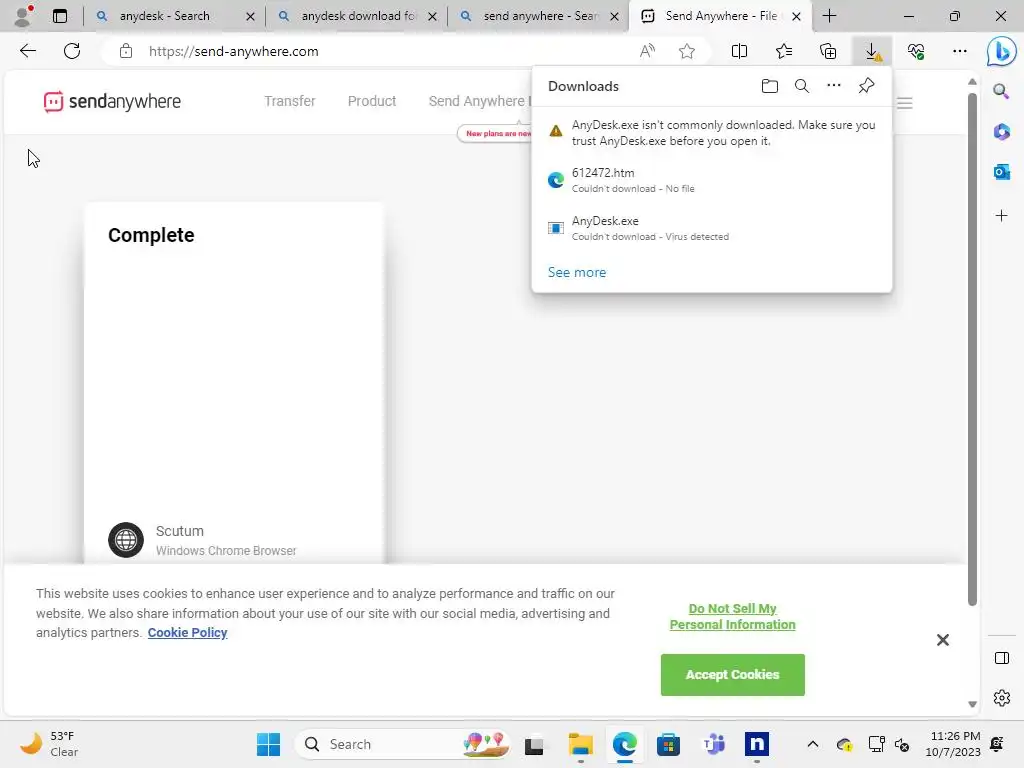Viewport: 1024px width, 768px height.
Task: Open the Product menu item
Action: point(372,101)
